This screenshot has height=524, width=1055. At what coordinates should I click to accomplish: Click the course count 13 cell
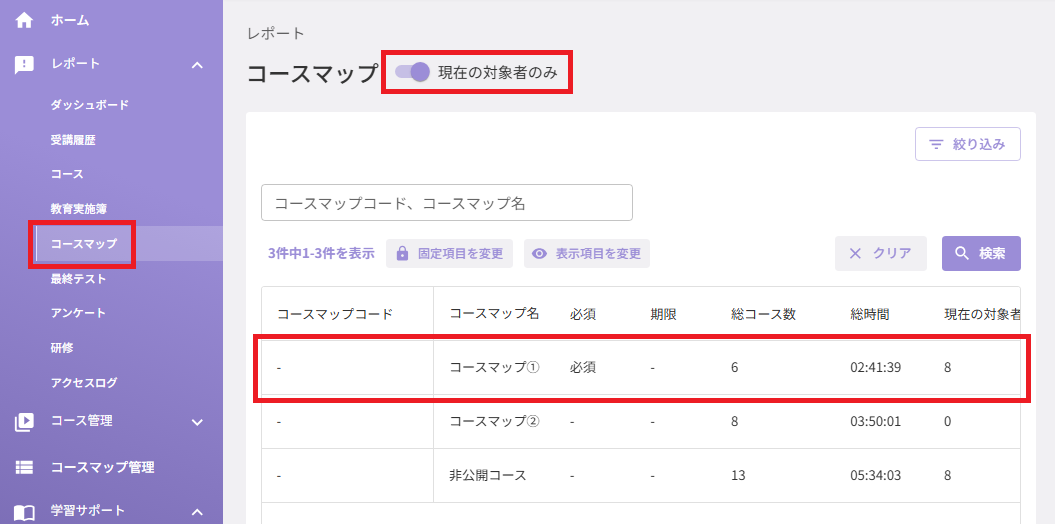coord(738,476)
